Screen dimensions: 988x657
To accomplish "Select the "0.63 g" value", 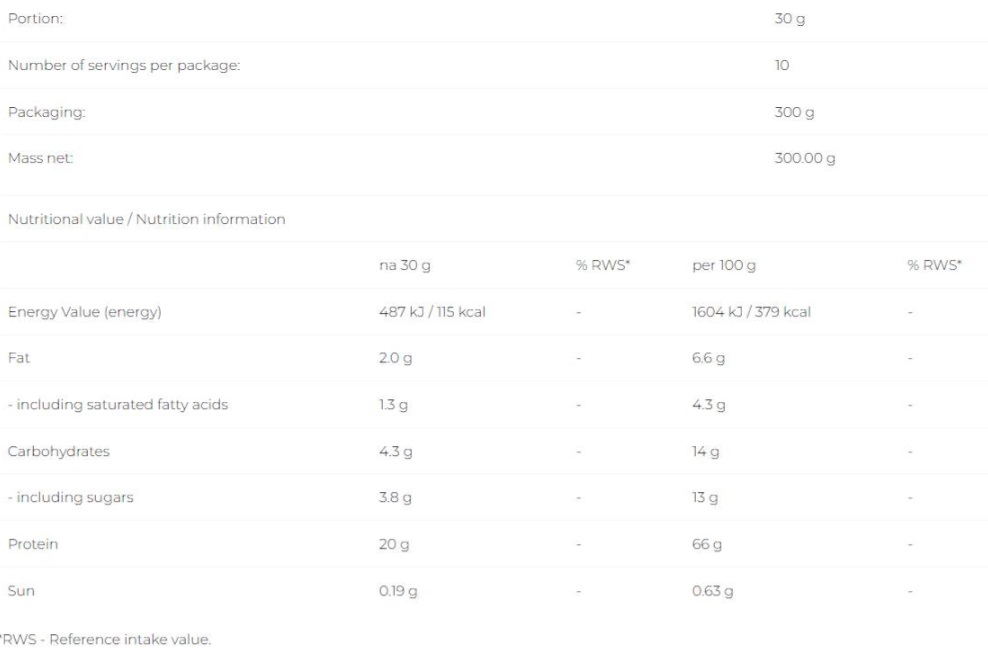I will pyautogui.click(x=713, y=591).
